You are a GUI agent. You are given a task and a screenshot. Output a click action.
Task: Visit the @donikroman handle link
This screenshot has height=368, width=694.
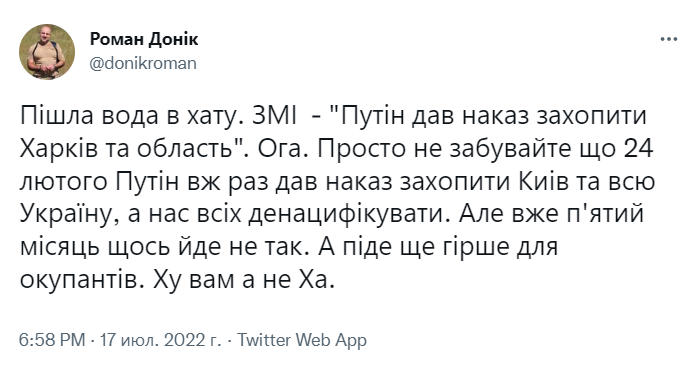pyautogui.click(x=143, y=63)
